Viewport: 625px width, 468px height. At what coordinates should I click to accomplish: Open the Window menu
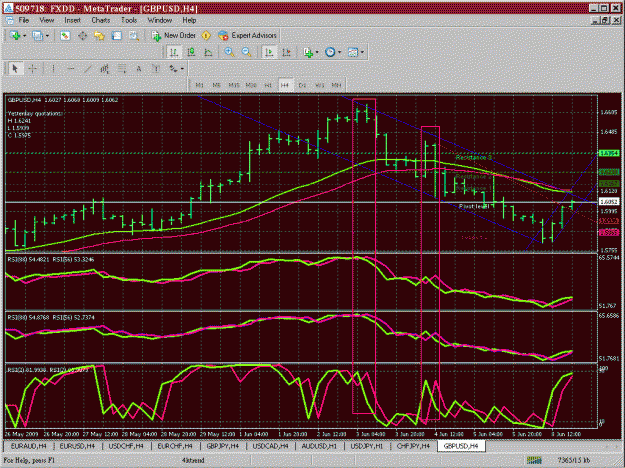159,20
